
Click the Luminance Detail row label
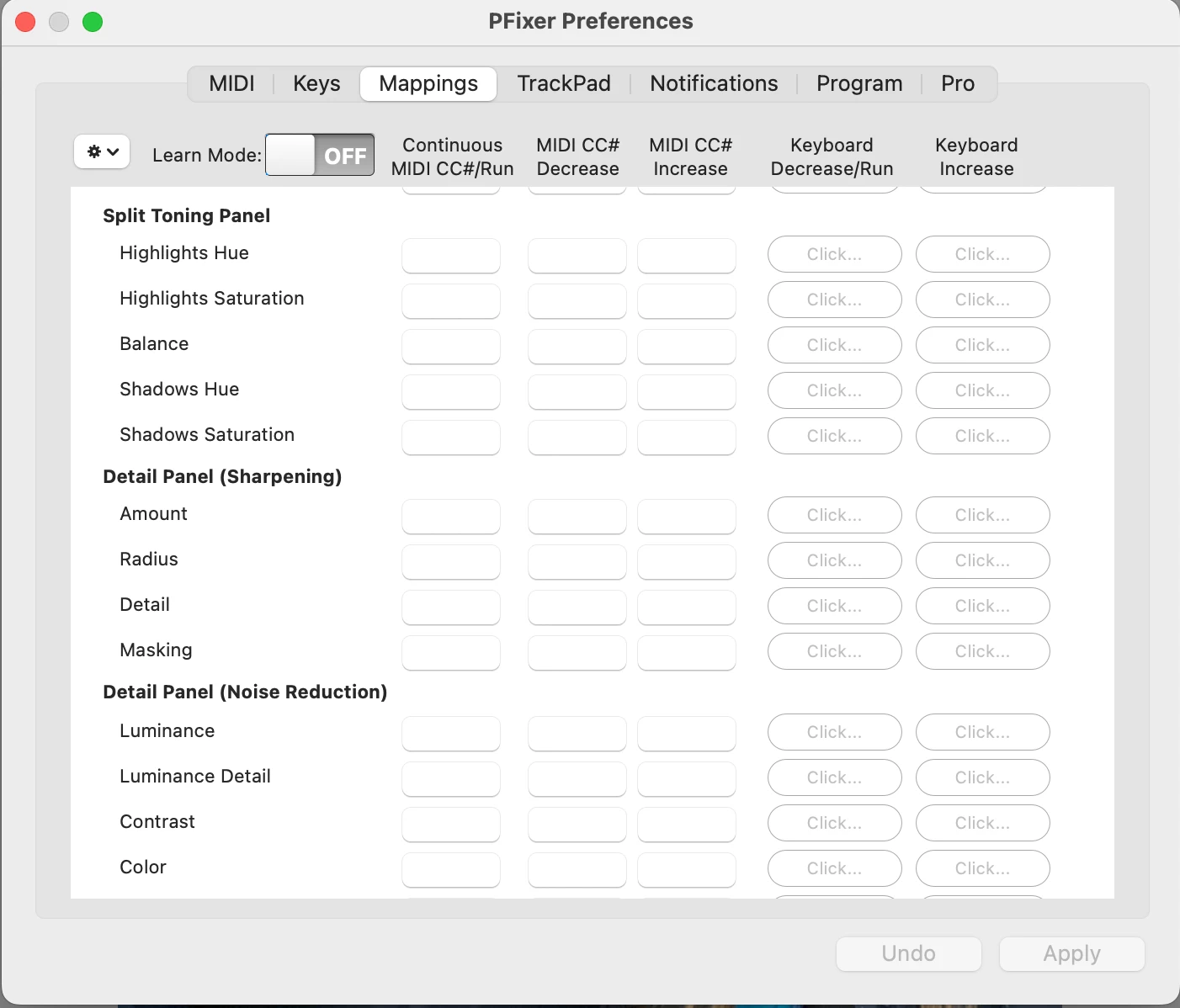195,776
